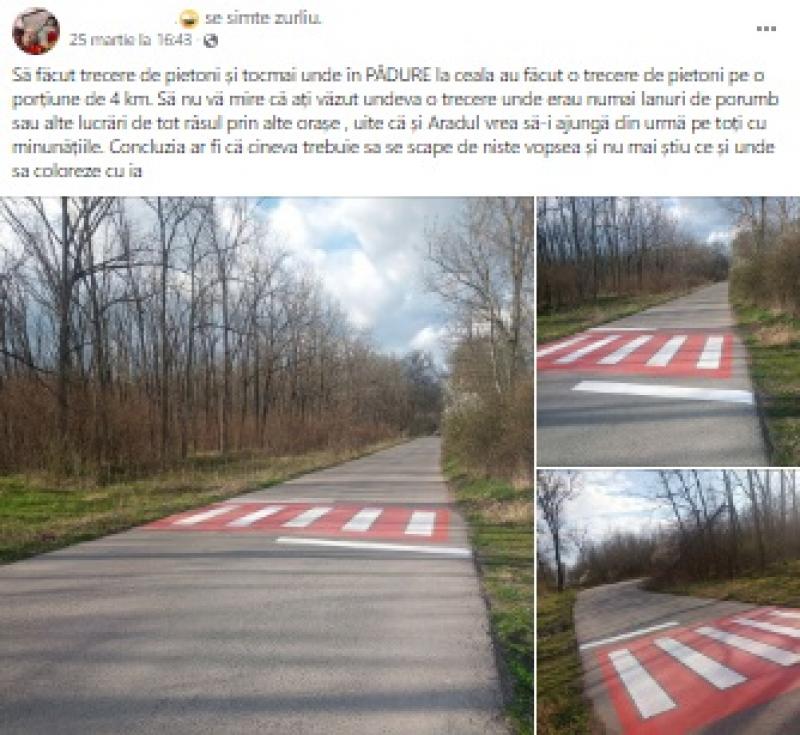Viewport: 800px width, 735px height.
Task: Click the public globe audience icon
Action: [211, 40]
